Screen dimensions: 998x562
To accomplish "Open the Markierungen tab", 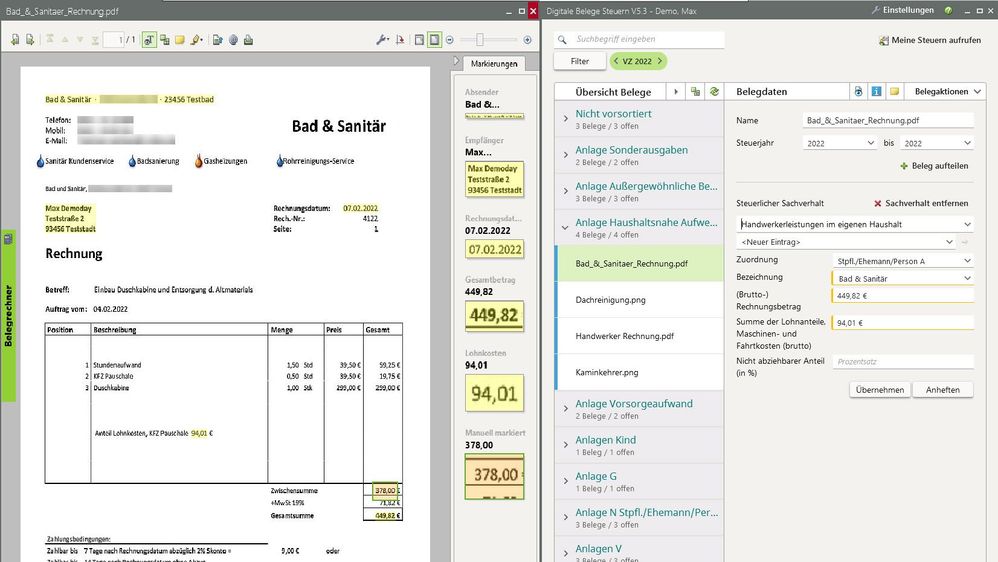I will click(x=494, y=64).
